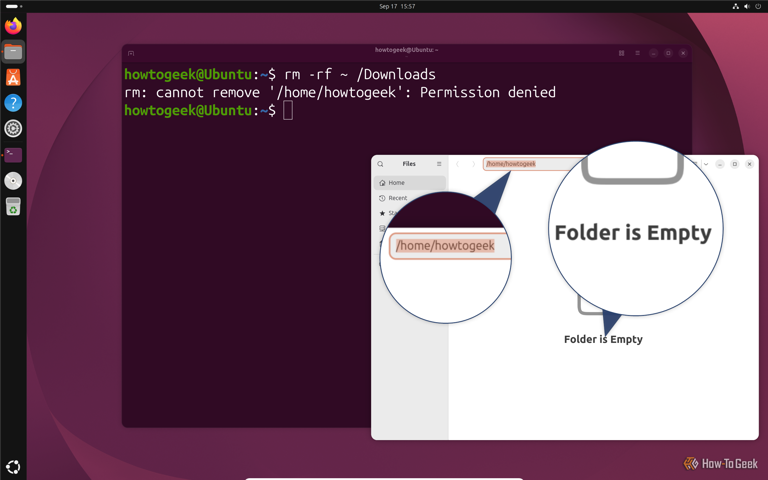Screen dimensions: 768x480
Task: Click the Files title in sidebar header
Action: click(x=409, y=164)
